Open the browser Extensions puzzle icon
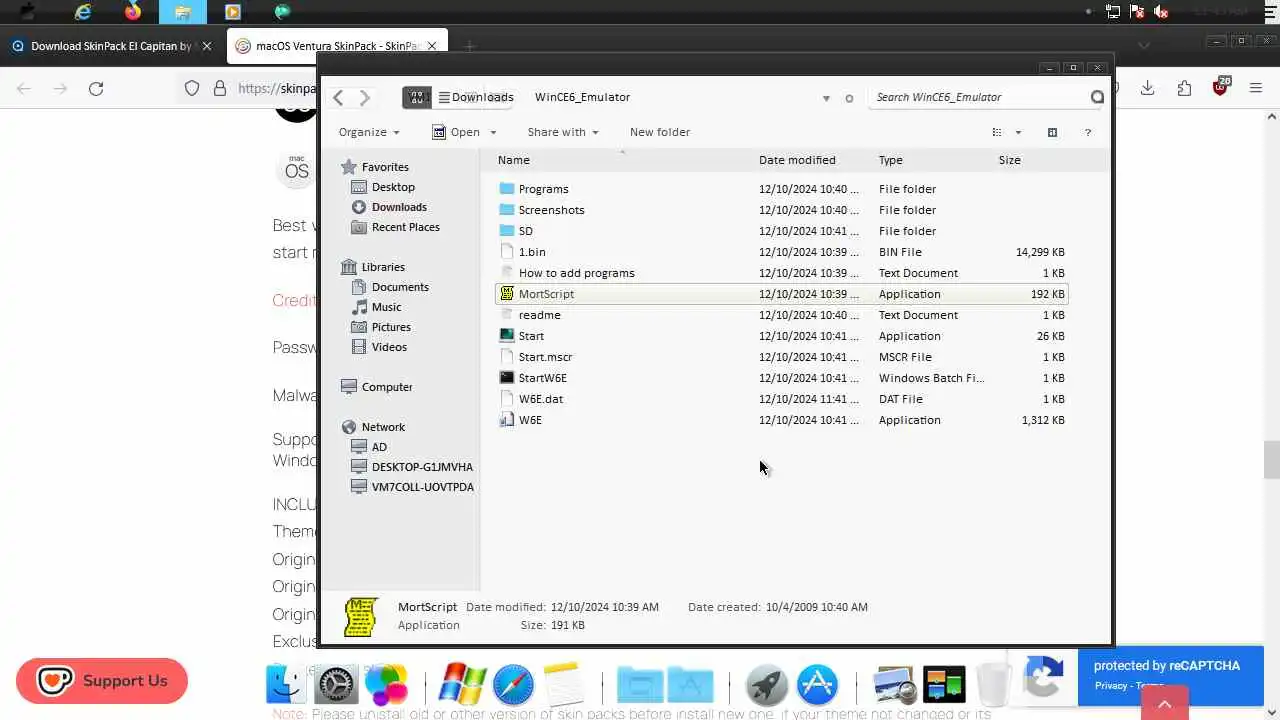Image resolution: width=1280 pixels, height=720 pixels. click(1184, 88)
